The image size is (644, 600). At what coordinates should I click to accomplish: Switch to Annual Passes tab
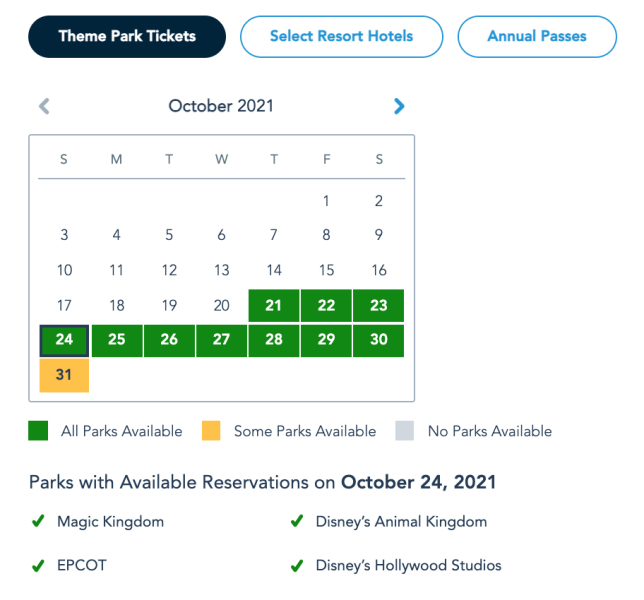[x=537, y=37]
